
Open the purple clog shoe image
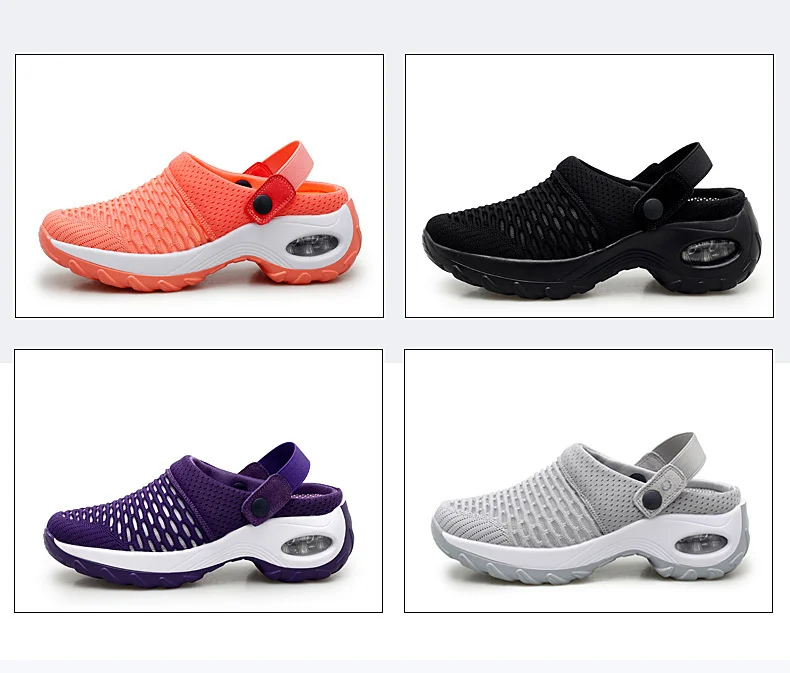point(199,481)
